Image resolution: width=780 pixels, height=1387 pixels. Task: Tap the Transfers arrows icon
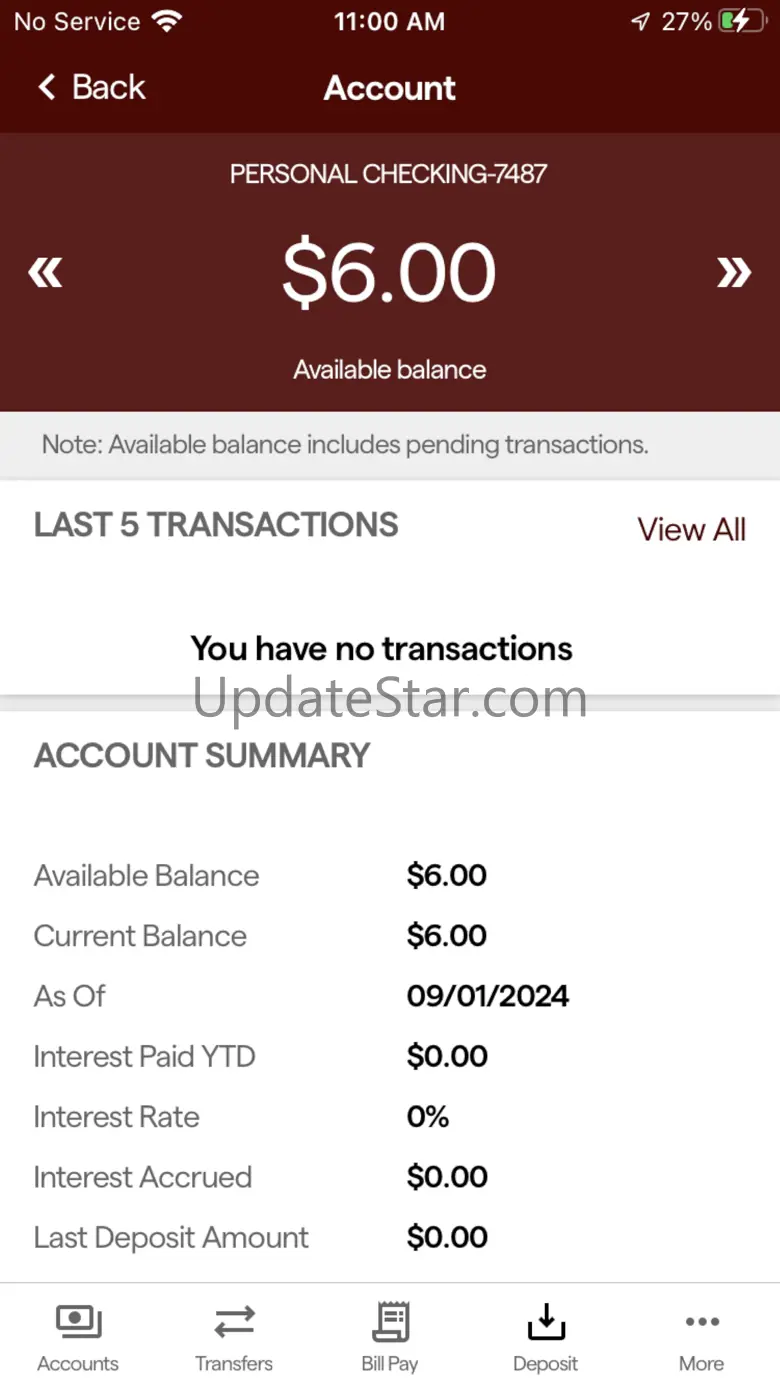234,1322
